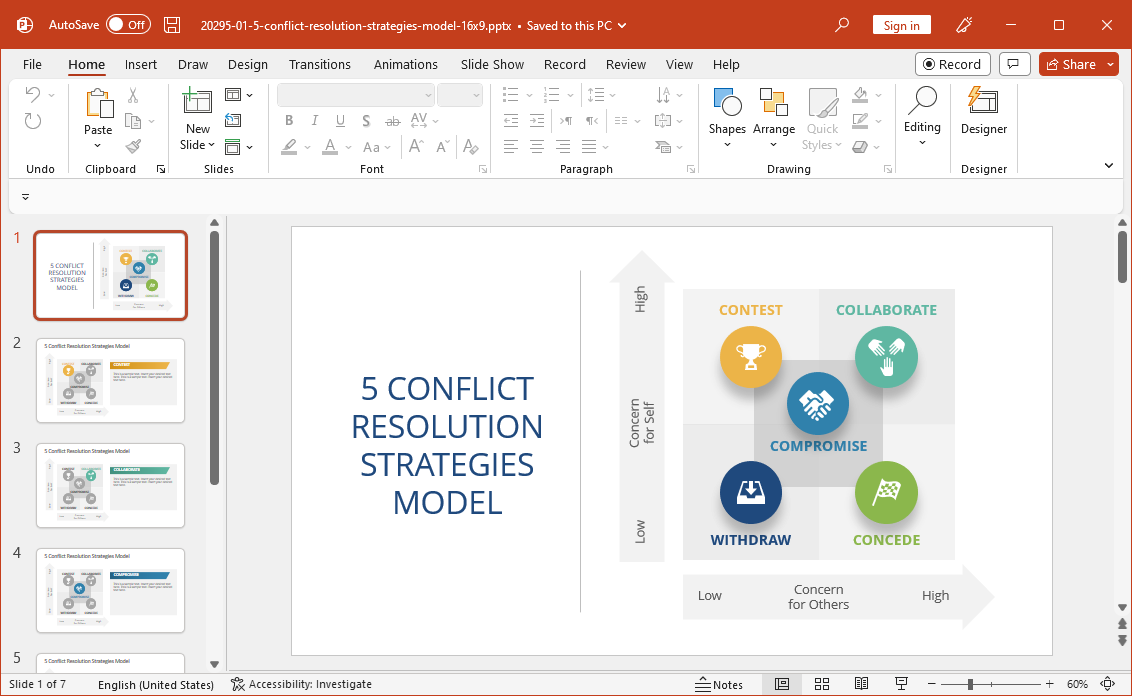Select slide 3 thumbnail in the panel
This screenshot has height=696, width=1132.
click(x=110, y=485)
